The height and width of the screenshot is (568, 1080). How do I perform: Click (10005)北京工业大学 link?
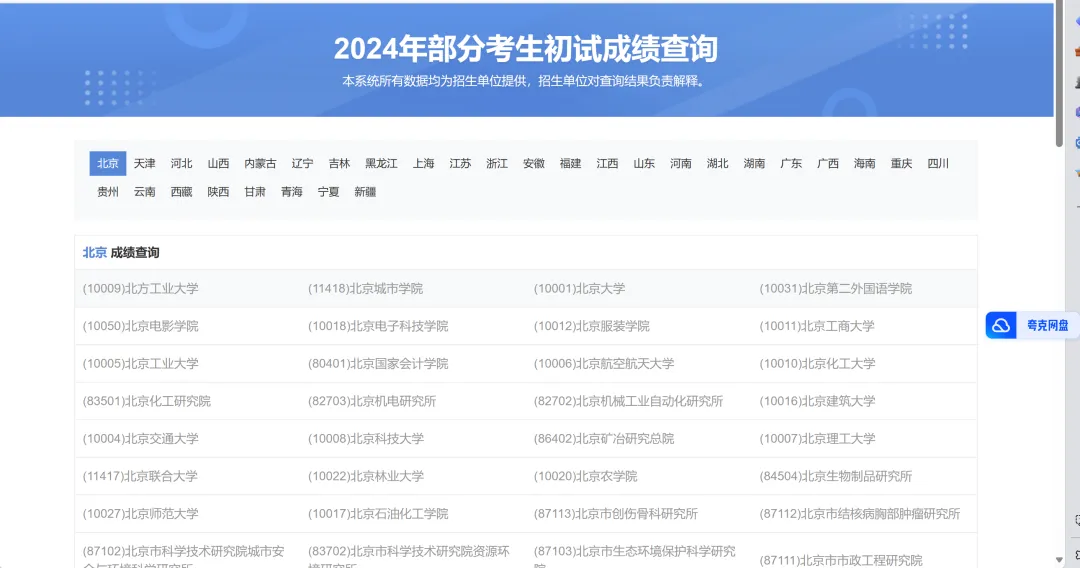click(141, 364)
